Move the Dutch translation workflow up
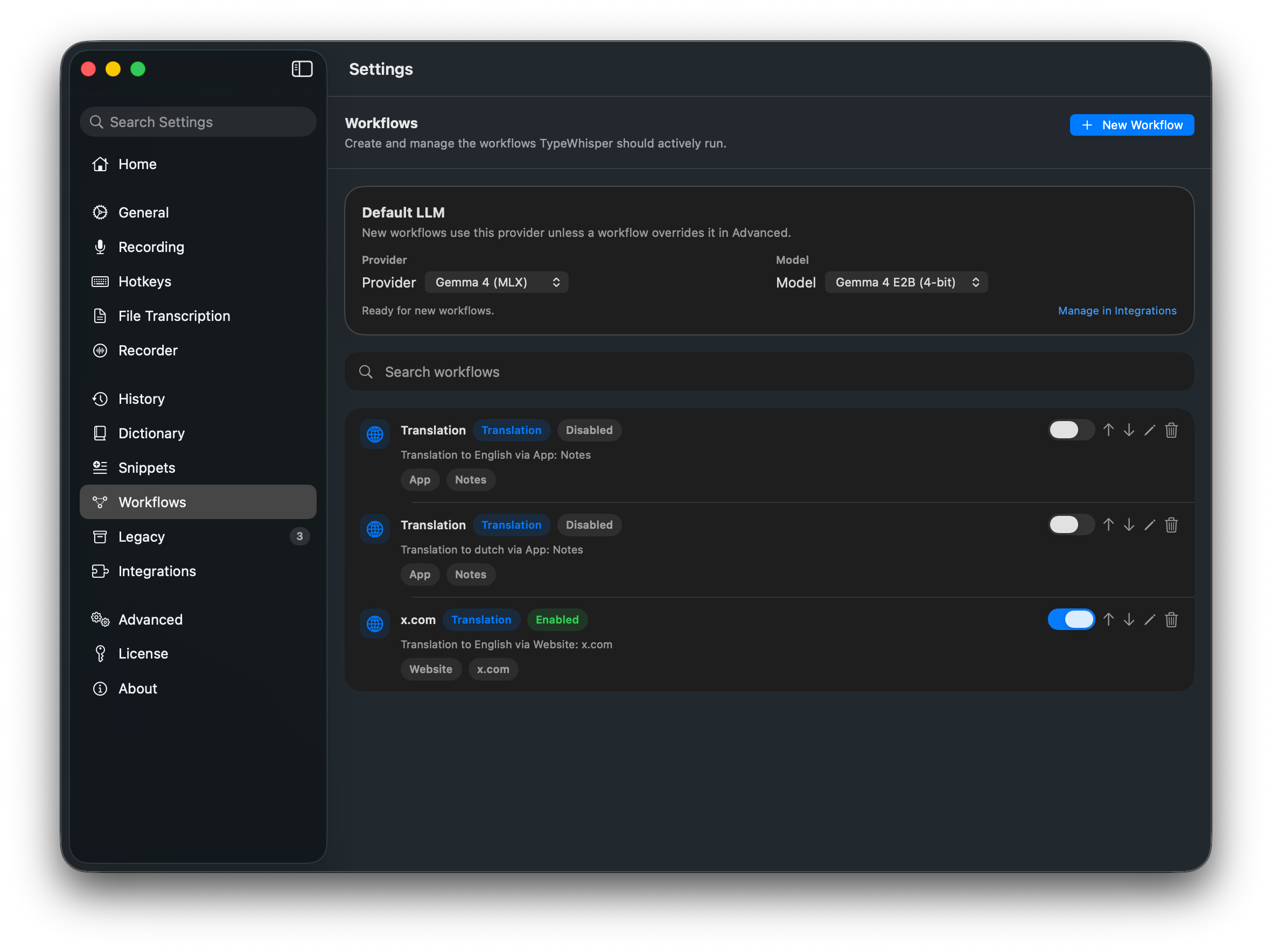 point(1109,525)
